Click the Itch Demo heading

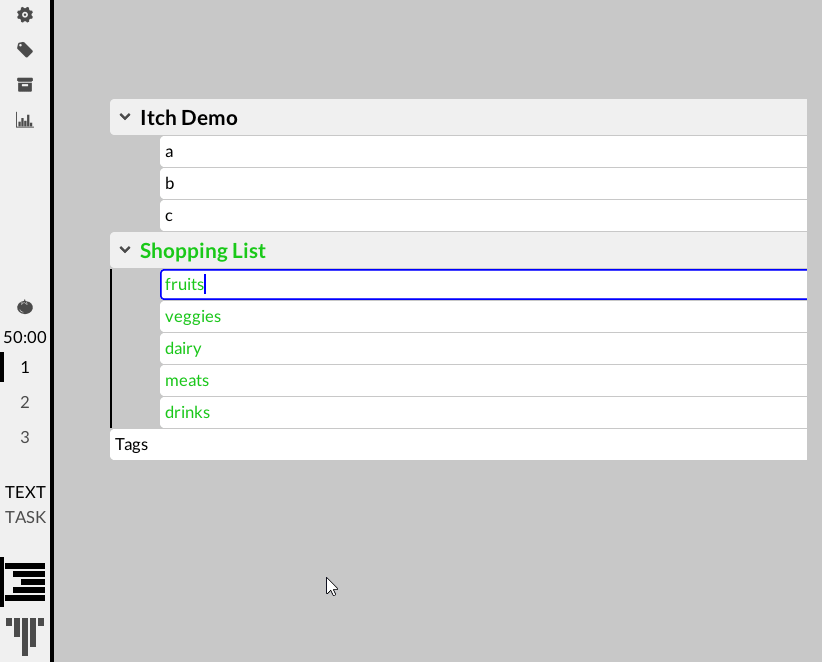tap(189, 118)
